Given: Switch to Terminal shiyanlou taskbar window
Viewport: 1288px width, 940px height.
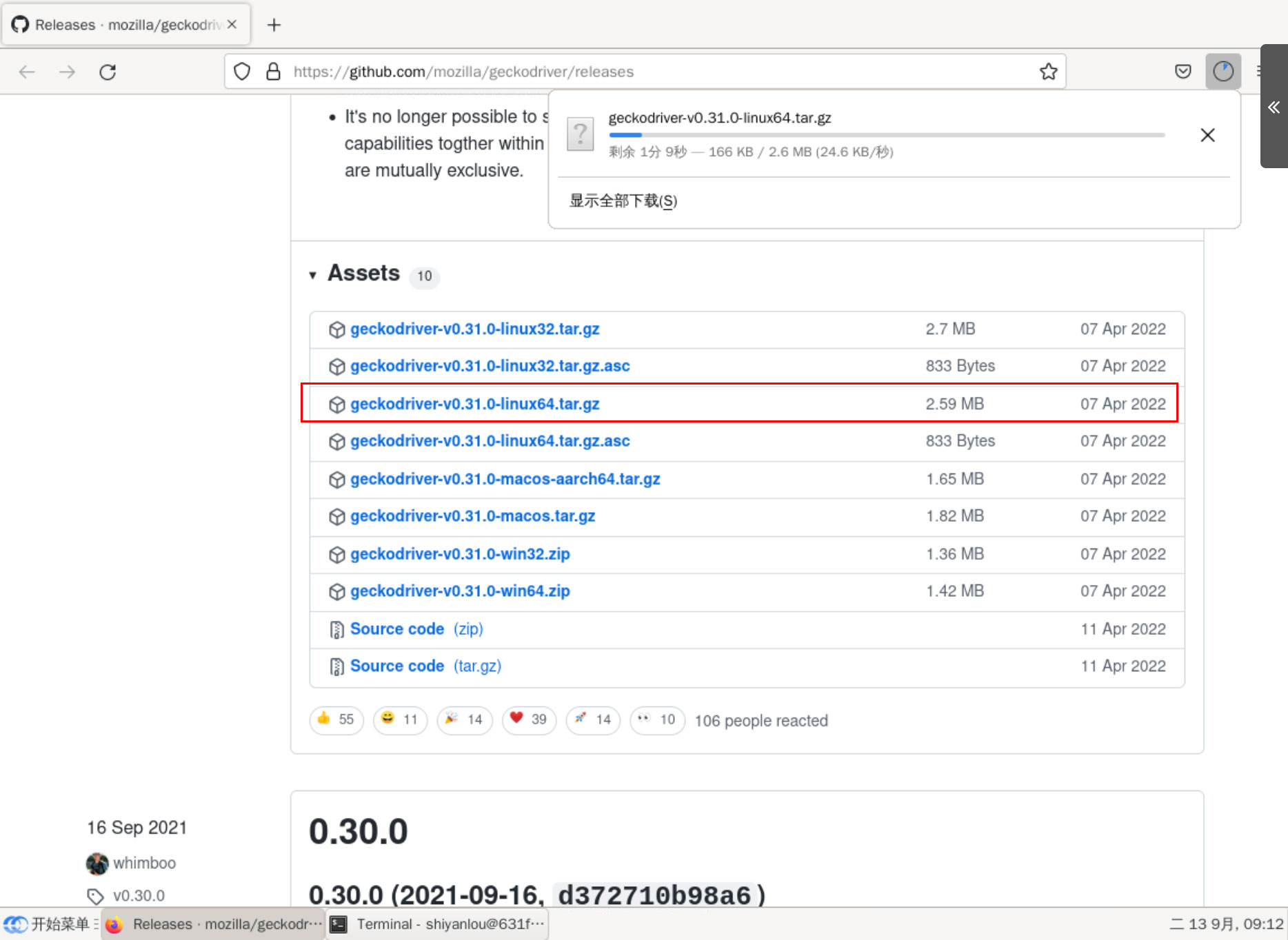Looking at the screenshot, I should coord(437,924).
